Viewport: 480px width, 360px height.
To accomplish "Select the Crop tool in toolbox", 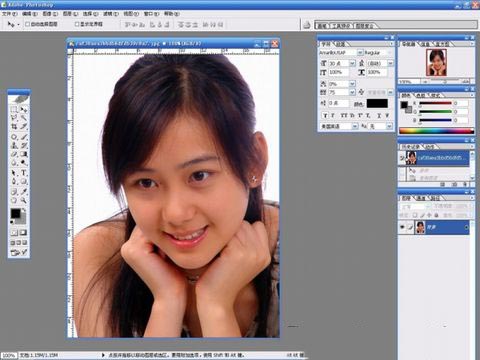I will click(14, 127).
